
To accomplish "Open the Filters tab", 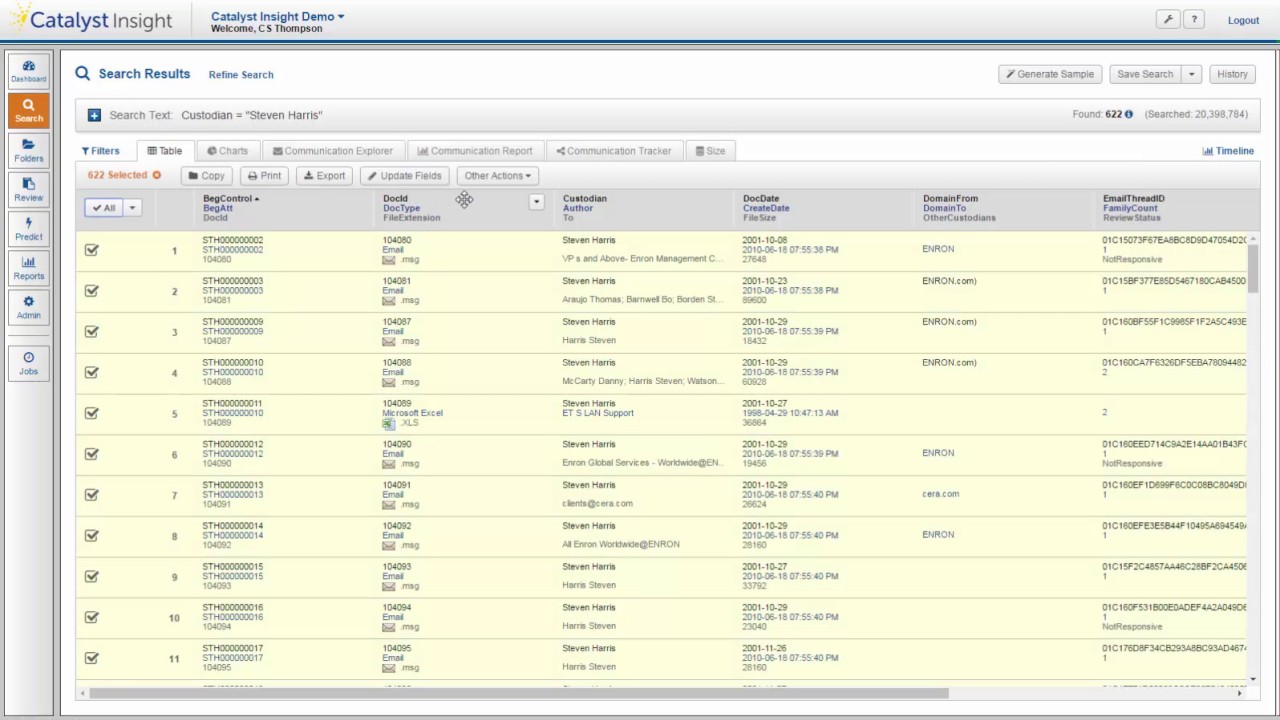I will [101, 151].
